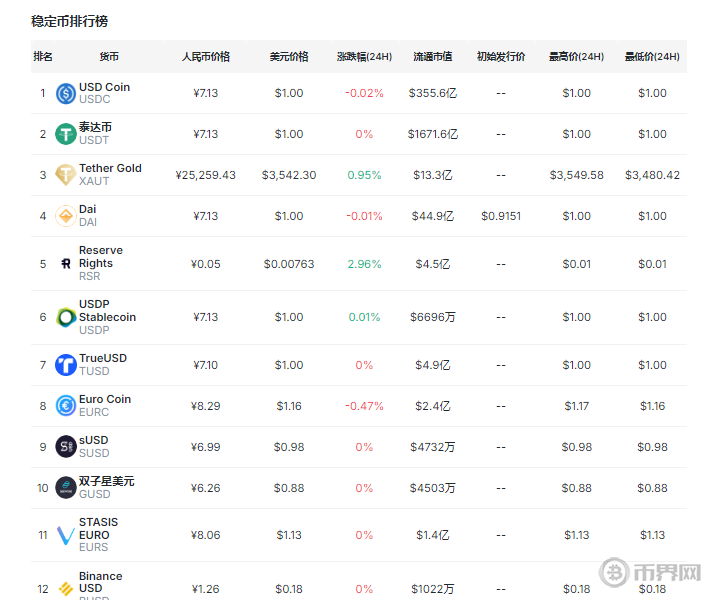This screenshot has width=712, height=600.
Task: Select the Tether Gold XAUT icon
Action: [x=66, y=175]
